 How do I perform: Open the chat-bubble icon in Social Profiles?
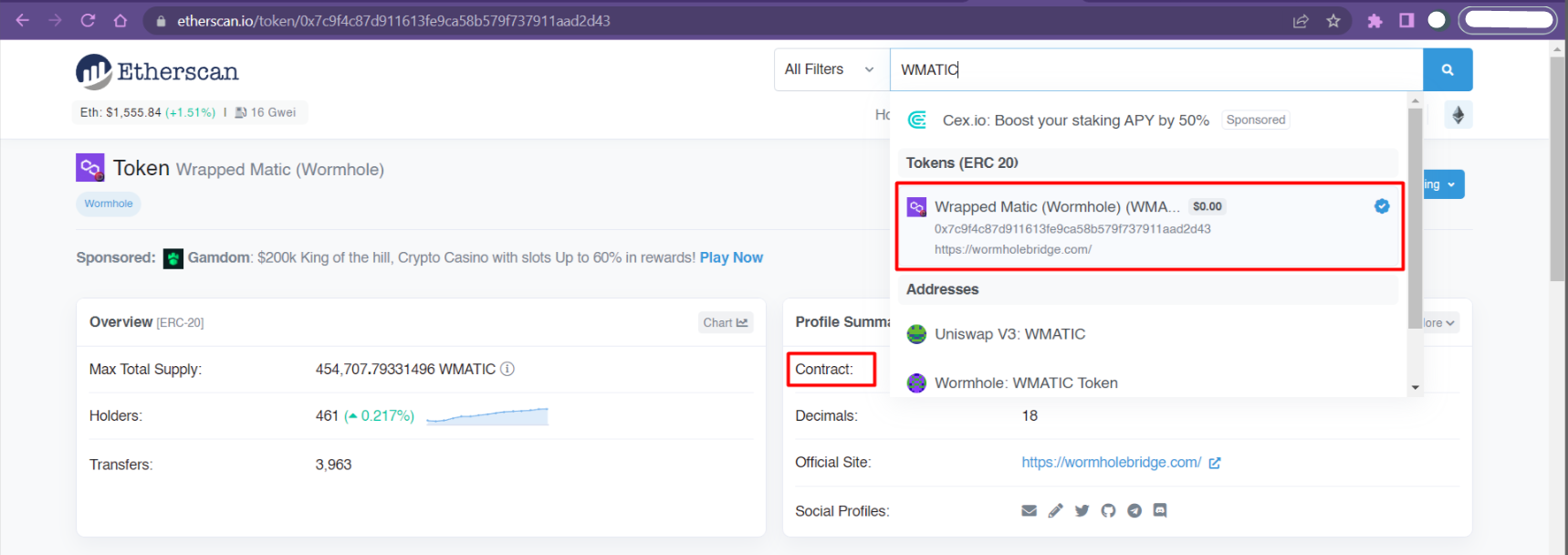click(1160, 510)
